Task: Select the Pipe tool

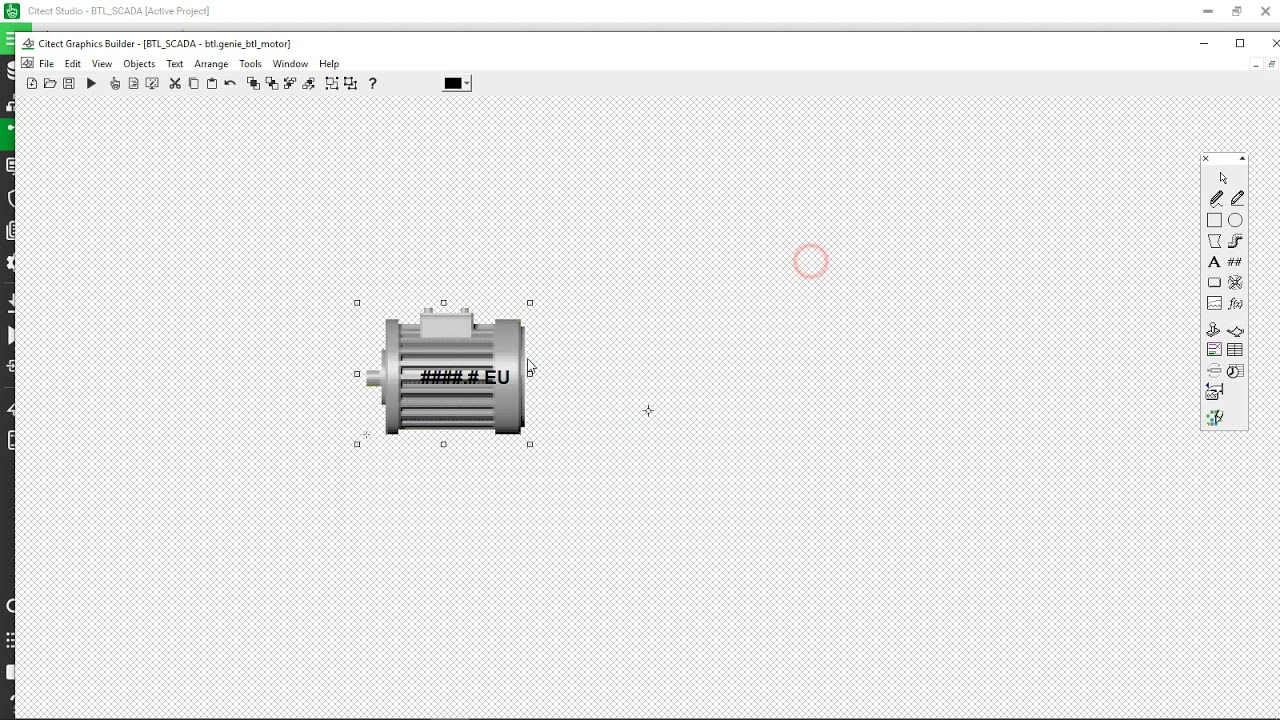Action: pos(1235,241)
